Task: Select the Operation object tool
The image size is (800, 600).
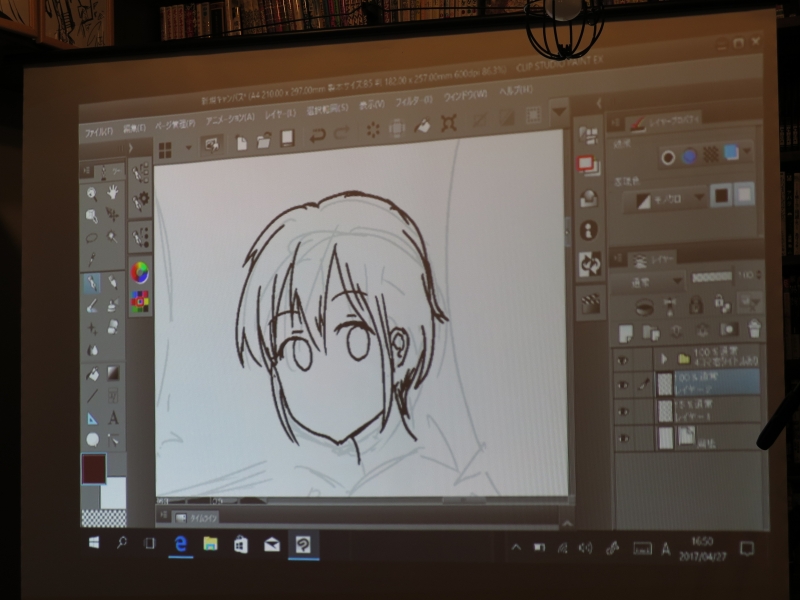Action: (92, 216)
